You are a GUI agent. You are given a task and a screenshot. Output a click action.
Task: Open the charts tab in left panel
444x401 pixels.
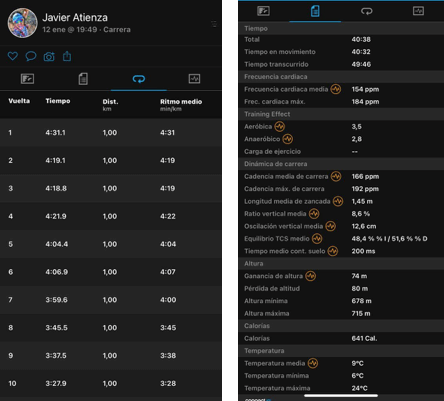coord(194,79)
